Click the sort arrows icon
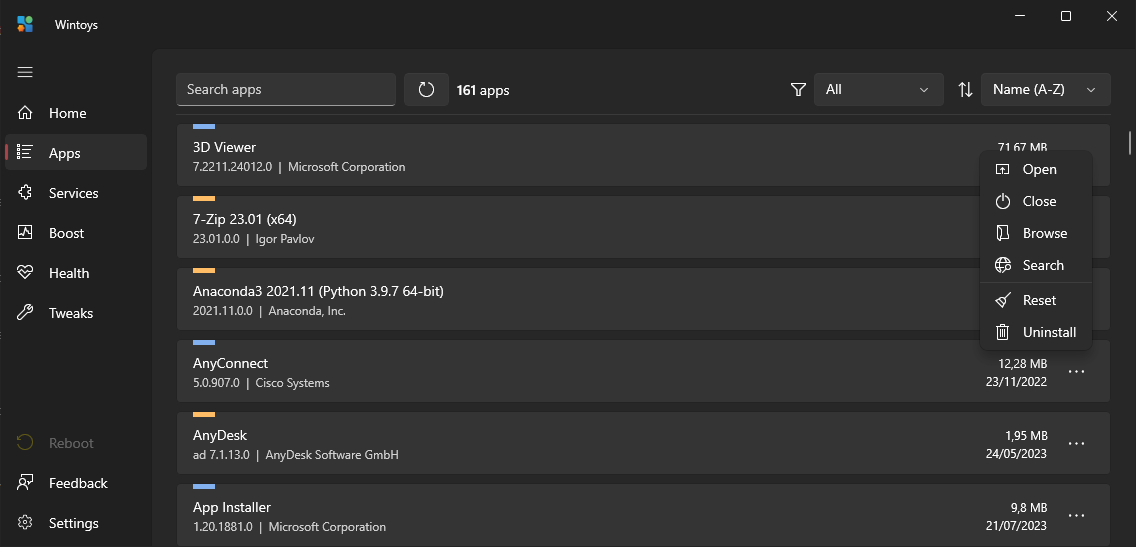 [965, 90]
